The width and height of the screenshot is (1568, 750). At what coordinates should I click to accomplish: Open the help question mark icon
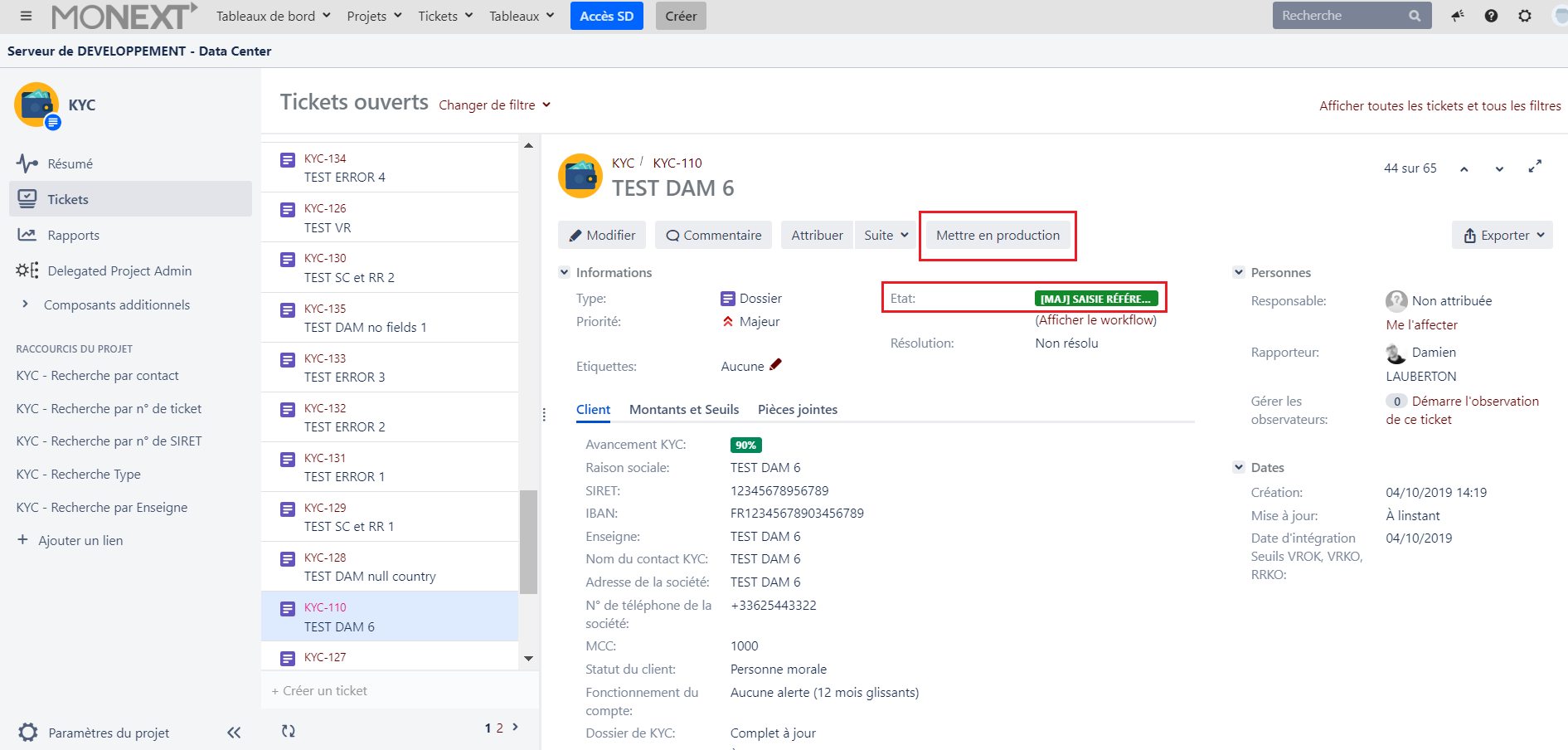pyautogui.click(x=1491, y=16)
